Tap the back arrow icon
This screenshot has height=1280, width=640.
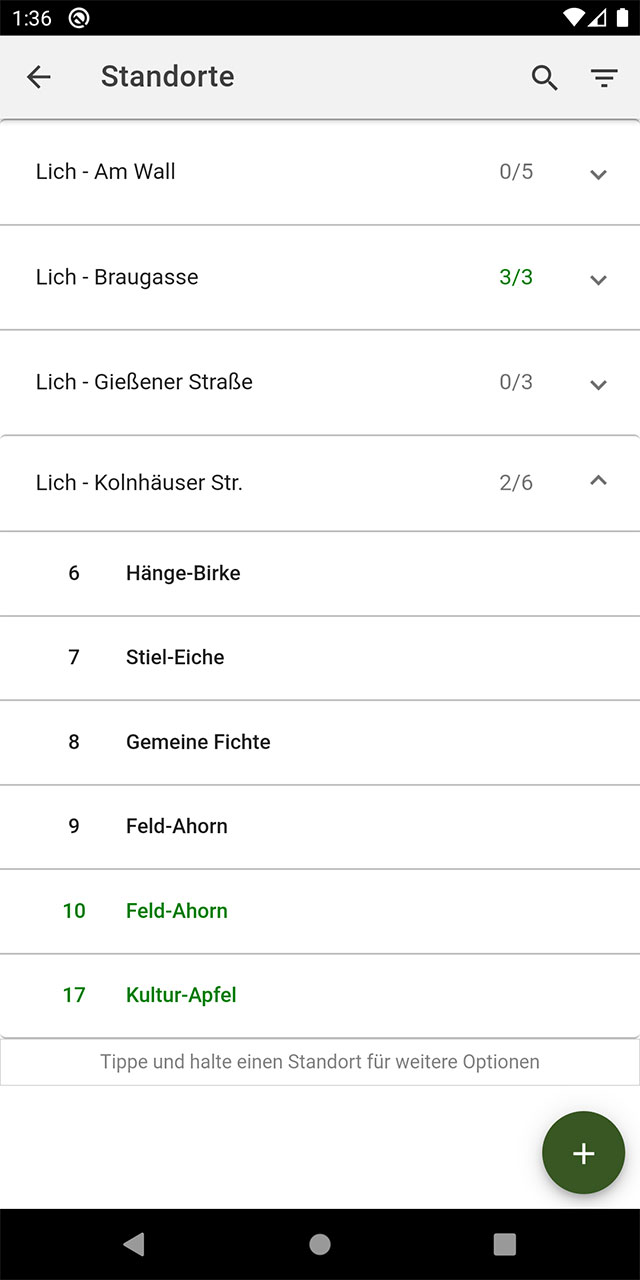click(x=39, y=77)
